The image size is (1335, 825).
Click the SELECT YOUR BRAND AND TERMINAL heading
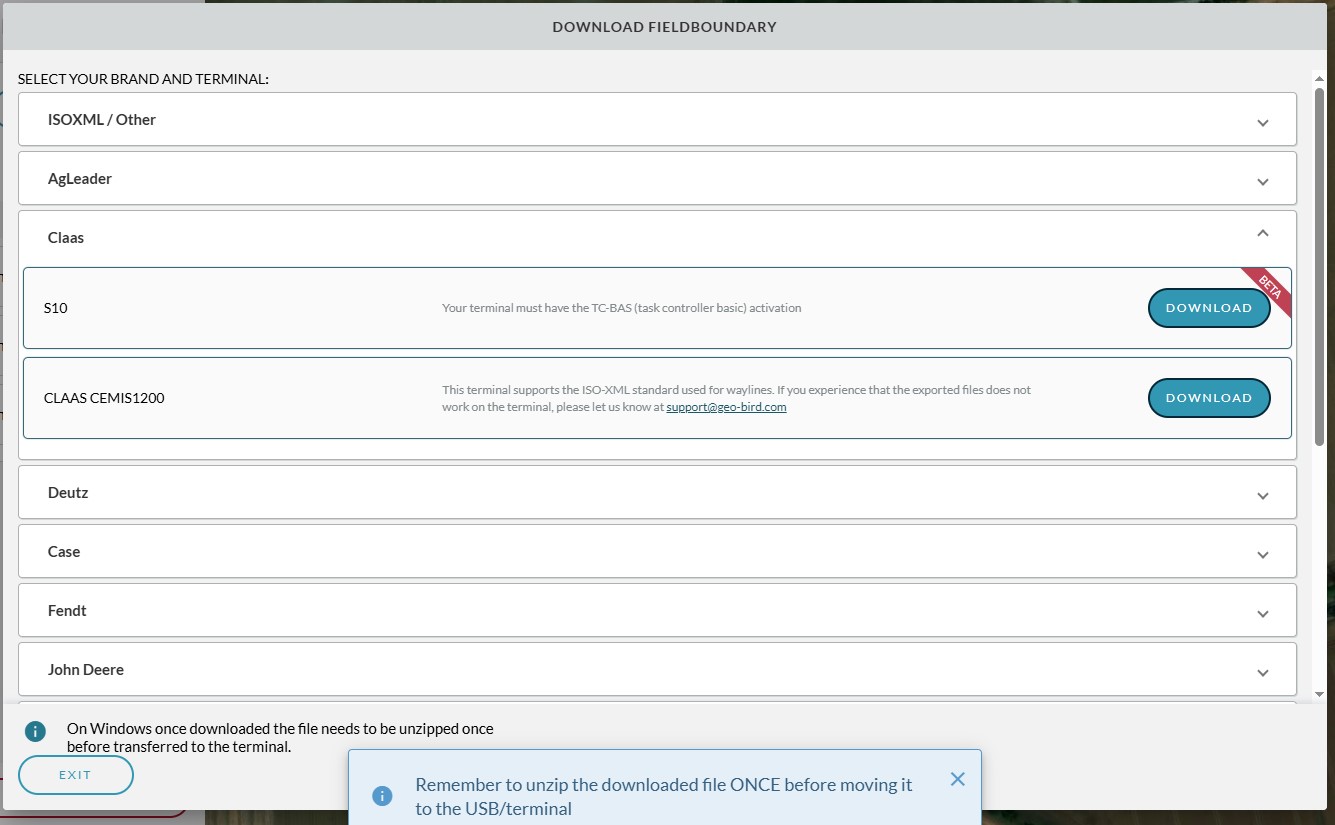click(143, 78)
